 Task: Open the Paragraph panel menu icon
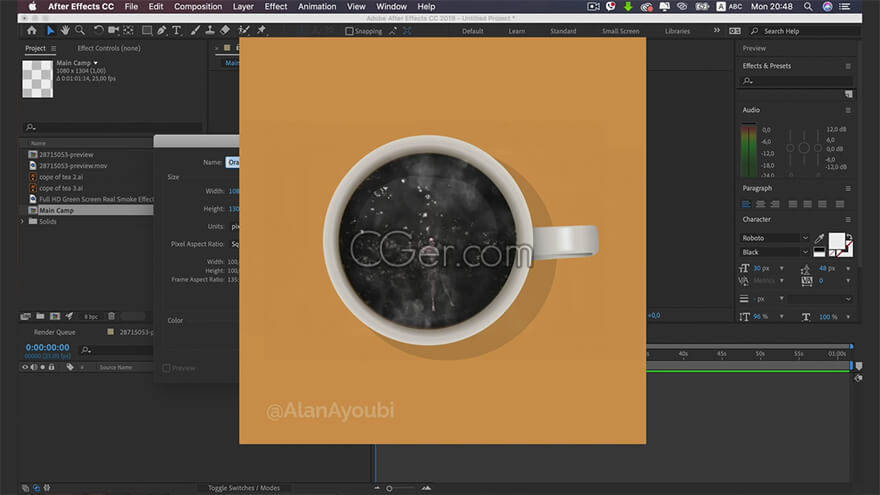[x=848, y=189]
